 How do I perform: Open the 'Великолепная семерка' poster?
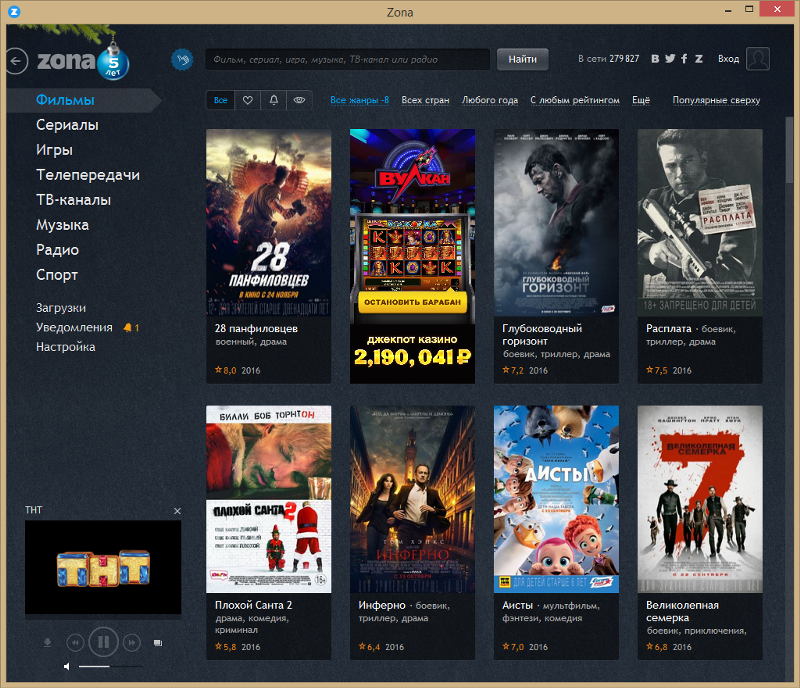pyautogui.click(x=700, y=499)
